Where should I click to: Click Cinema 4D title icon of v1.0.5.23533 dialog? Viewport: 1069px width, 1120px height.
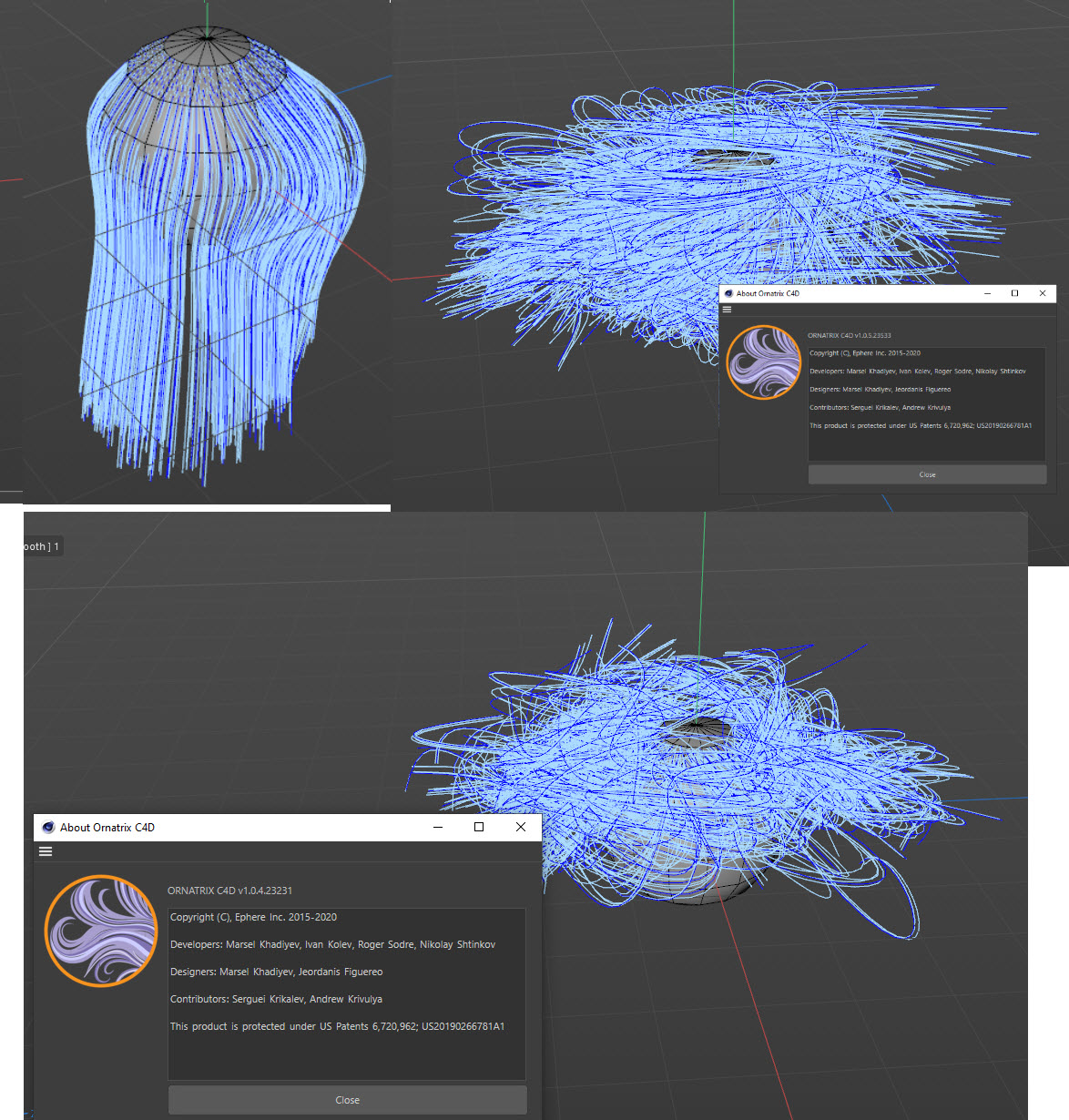click(728, 293)
